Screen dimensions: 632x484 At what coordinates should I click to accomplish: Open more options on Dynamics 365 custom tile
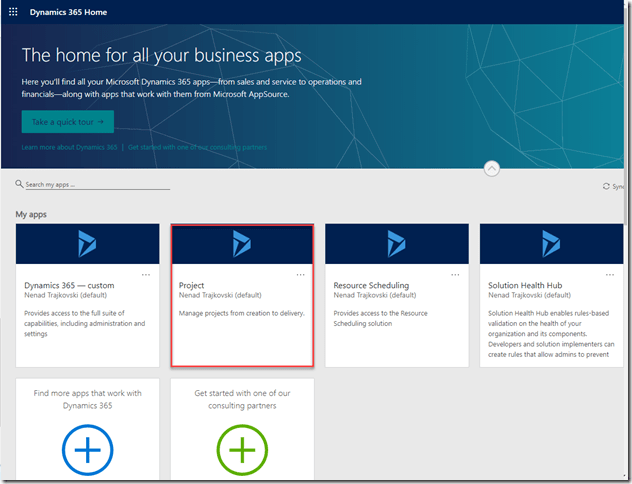pos(146,274)
